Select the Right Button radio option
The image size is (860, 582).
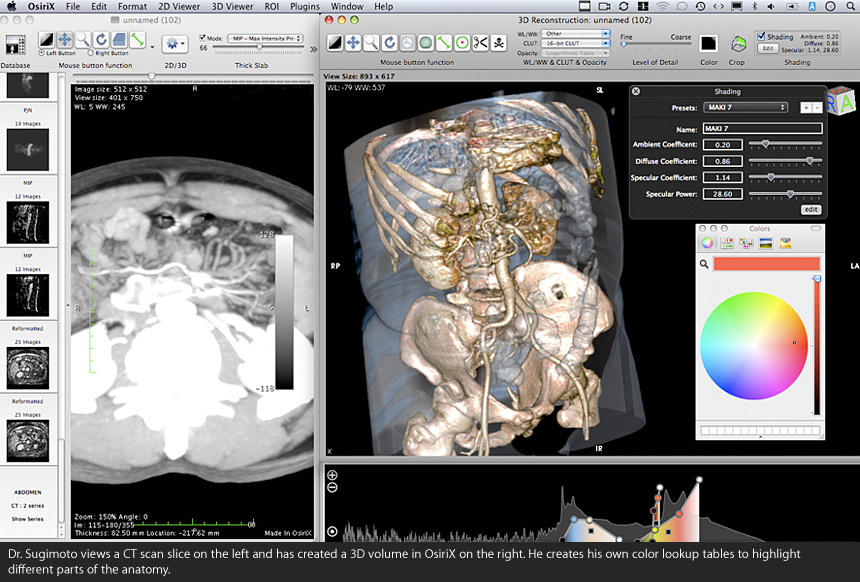pyautogui.click(x=90, y=53)
